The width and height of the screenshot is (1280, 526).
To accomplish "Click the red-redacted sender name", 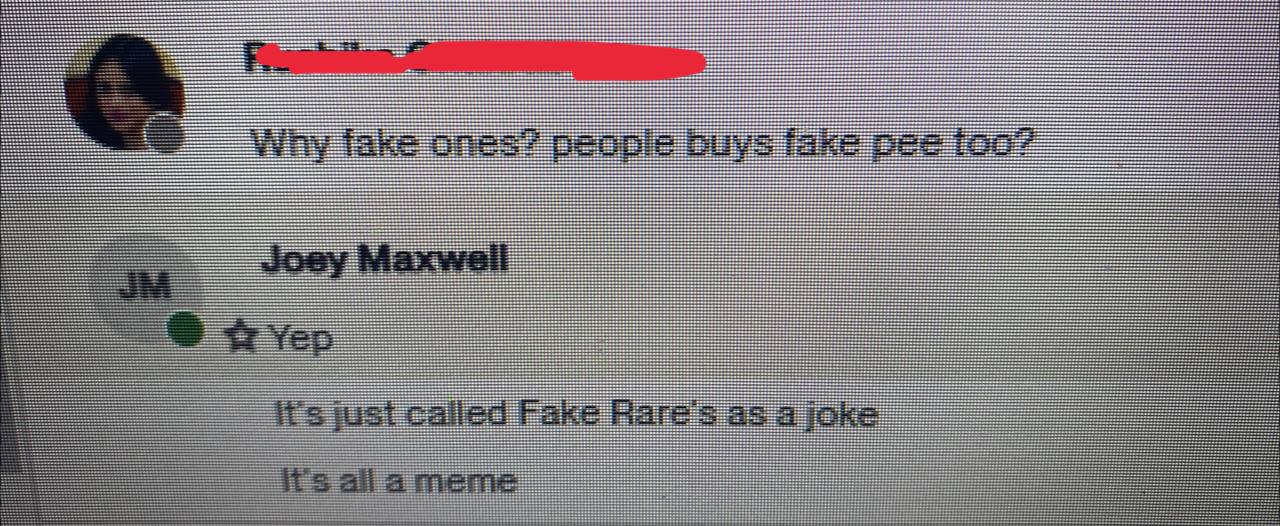I will [475, 61].
